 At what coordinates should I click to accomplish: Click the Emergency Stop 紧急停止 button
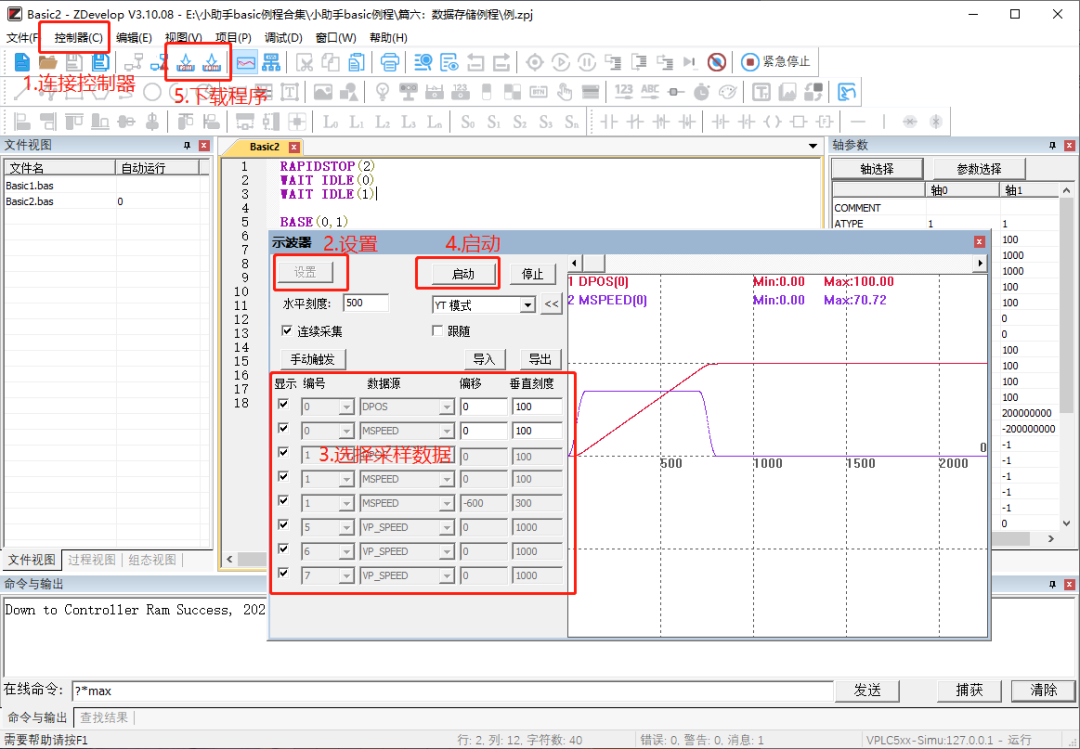(776, 62)
